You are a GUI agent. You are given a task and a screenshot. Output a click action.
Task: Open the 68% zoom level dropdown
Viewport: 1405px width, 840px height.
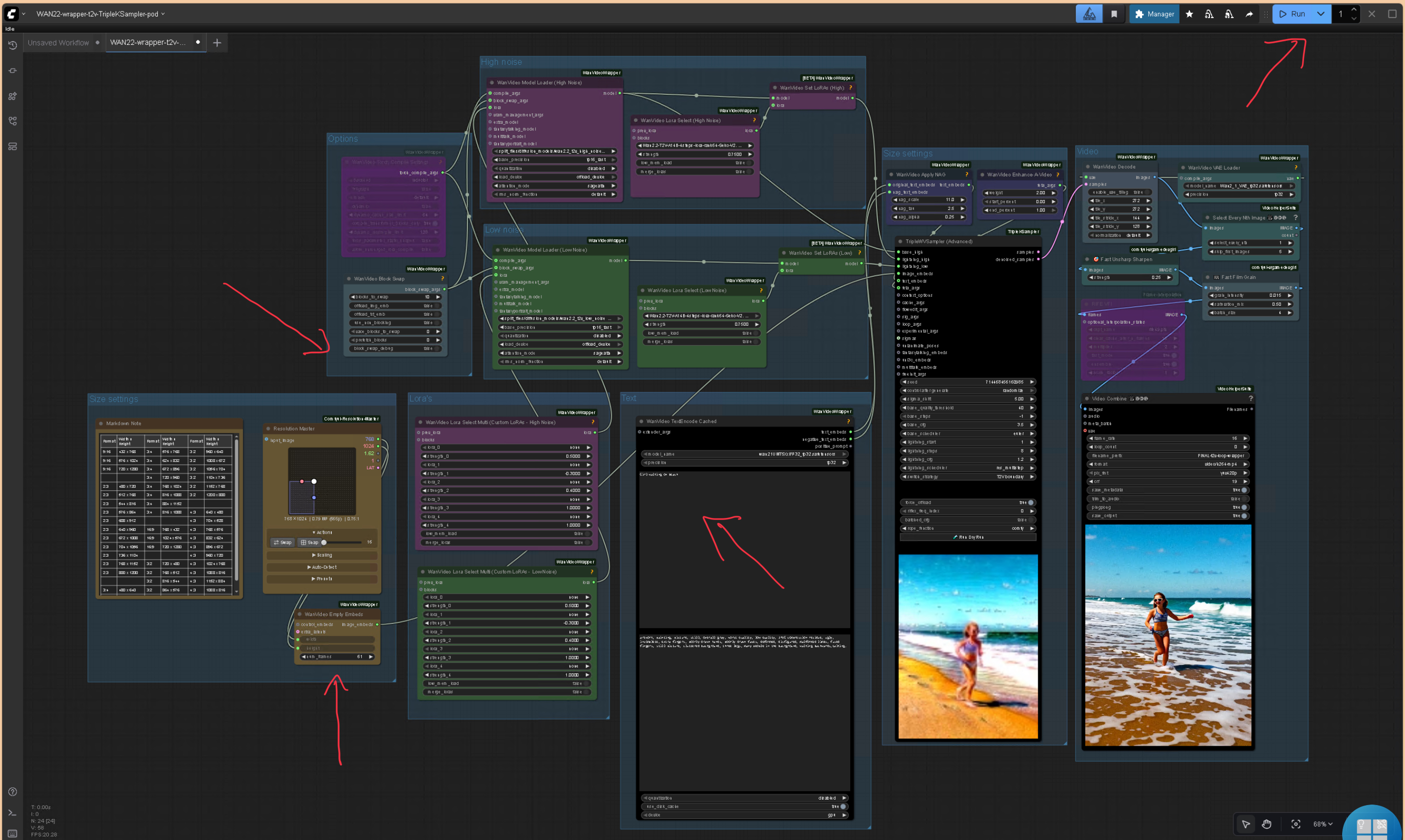click(x=1322, y=824)
